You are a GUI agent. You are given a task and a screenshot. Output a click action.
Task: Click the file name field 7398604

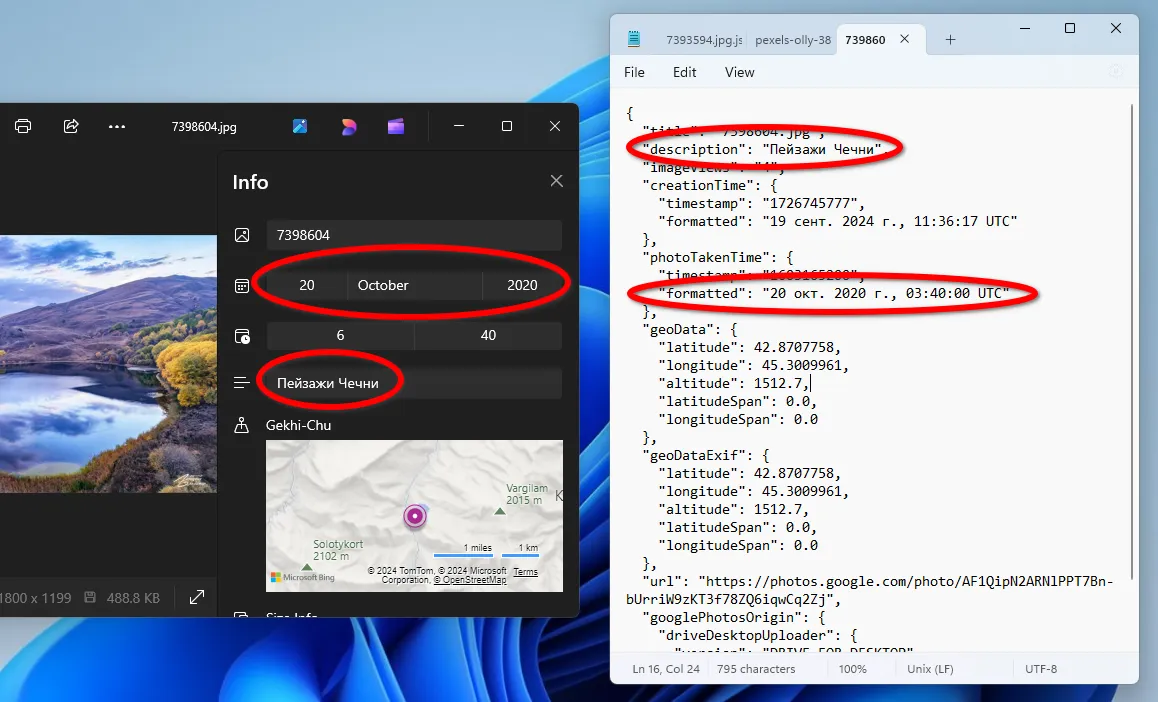coord(413,235)
